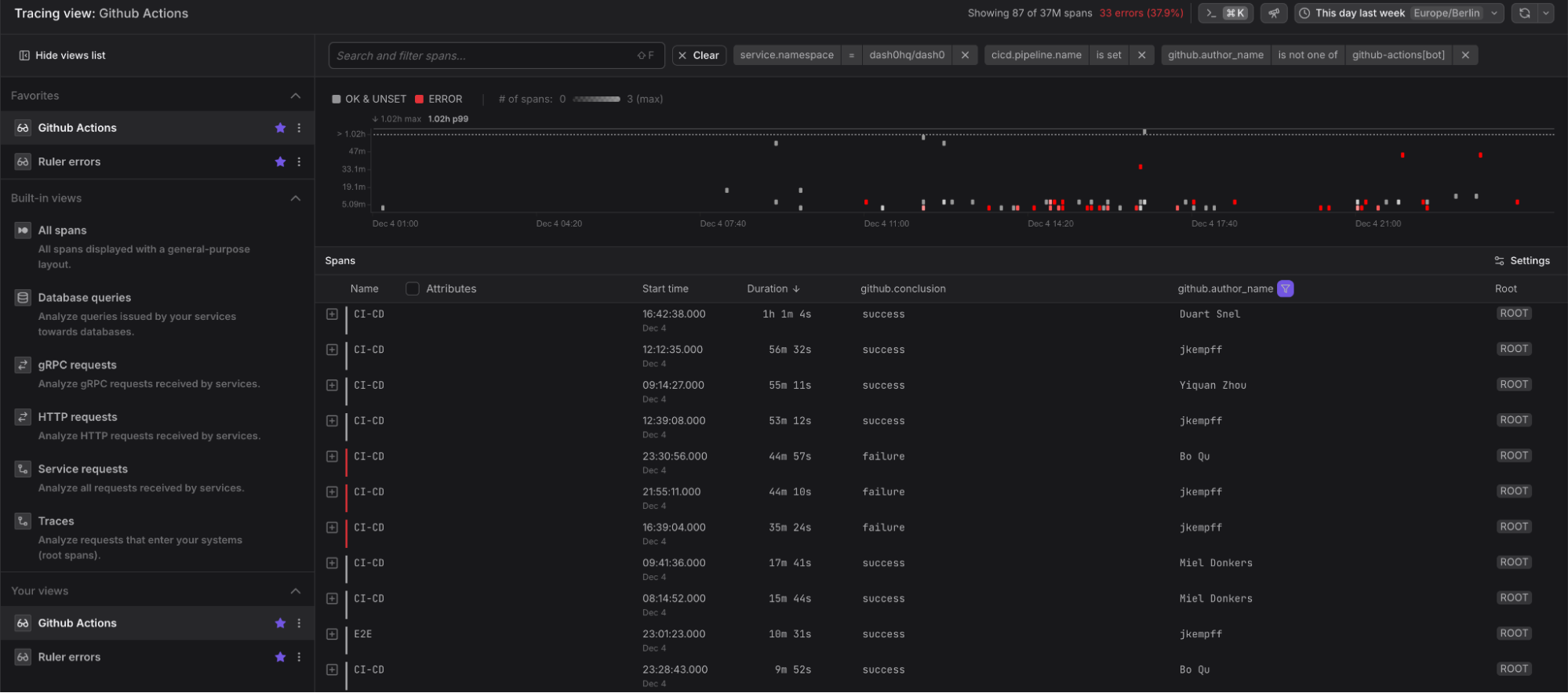Click the purple filter icon beside github.author_name

1285,288
